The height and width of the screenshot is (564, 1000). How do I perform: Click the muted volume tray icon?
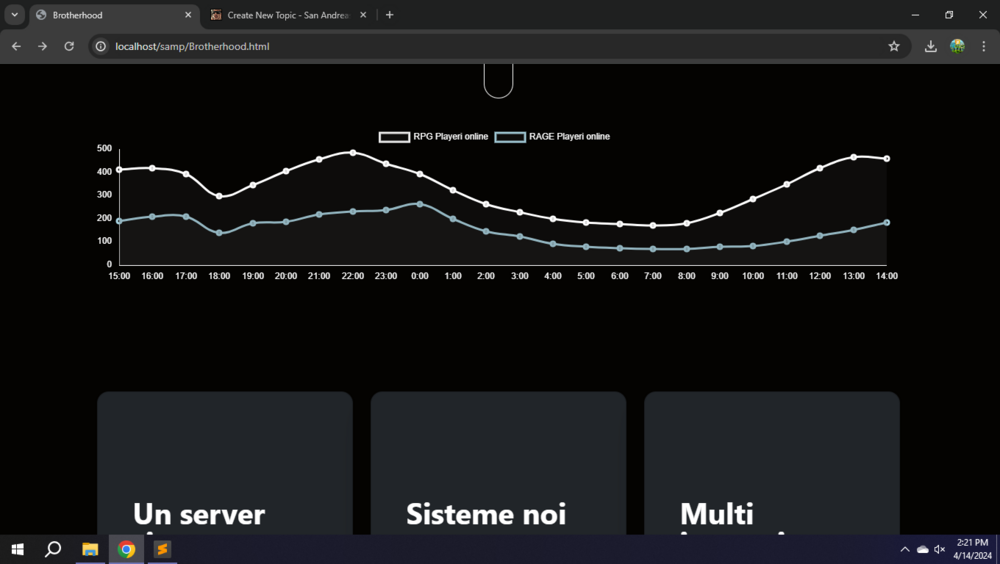click(939, 549)
